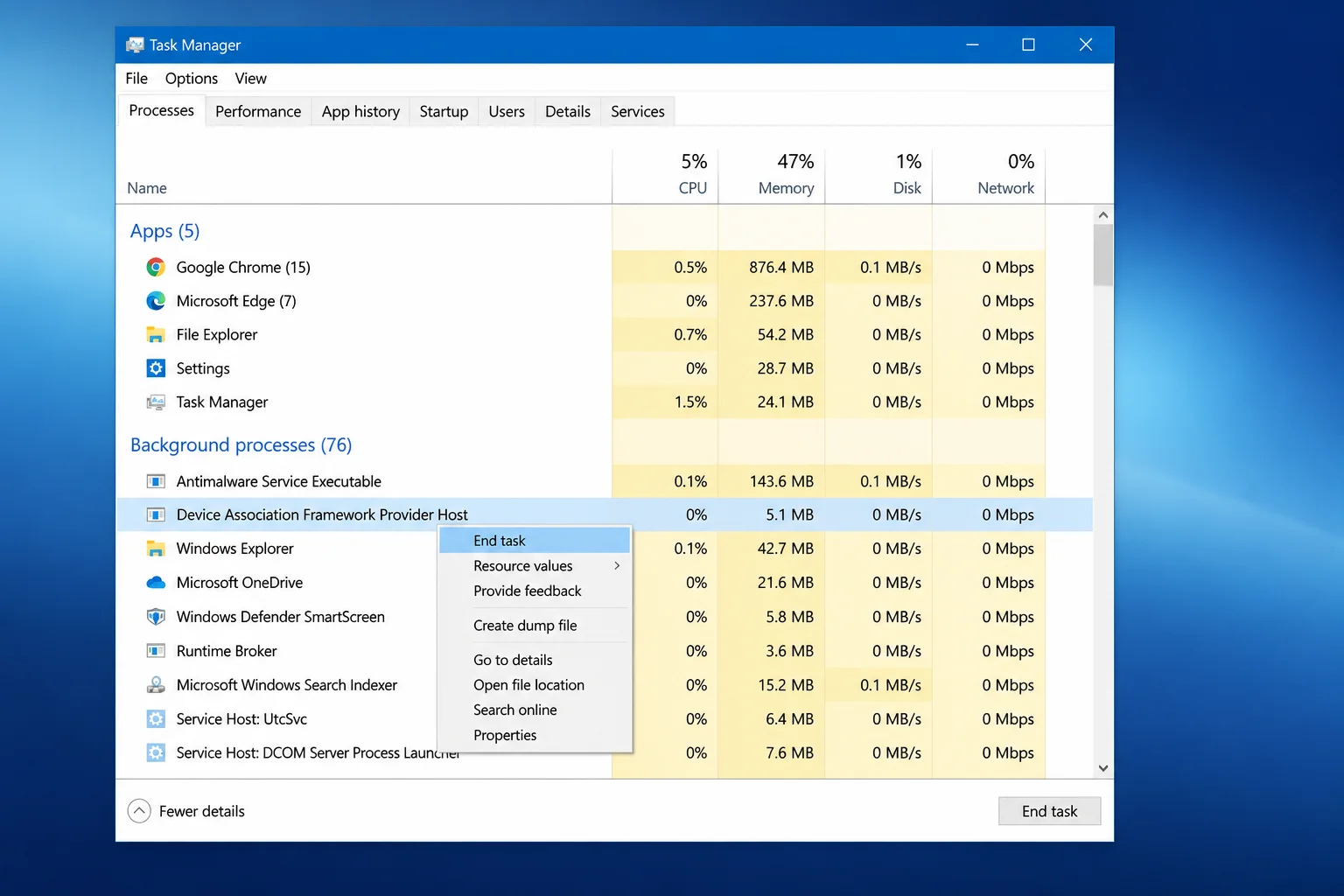Click the End task button at bottom right
1344x896 pixels.
[x=1049, y=811]
